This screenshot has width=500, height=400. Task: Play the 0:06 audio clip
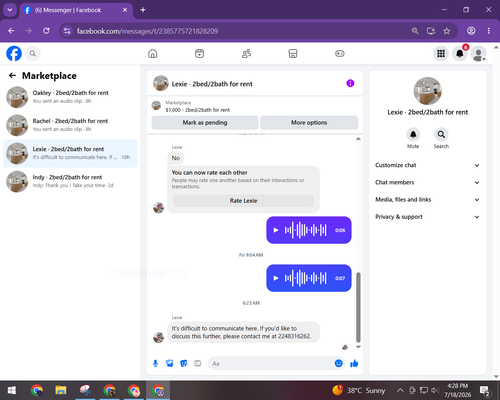click(276, 230)
